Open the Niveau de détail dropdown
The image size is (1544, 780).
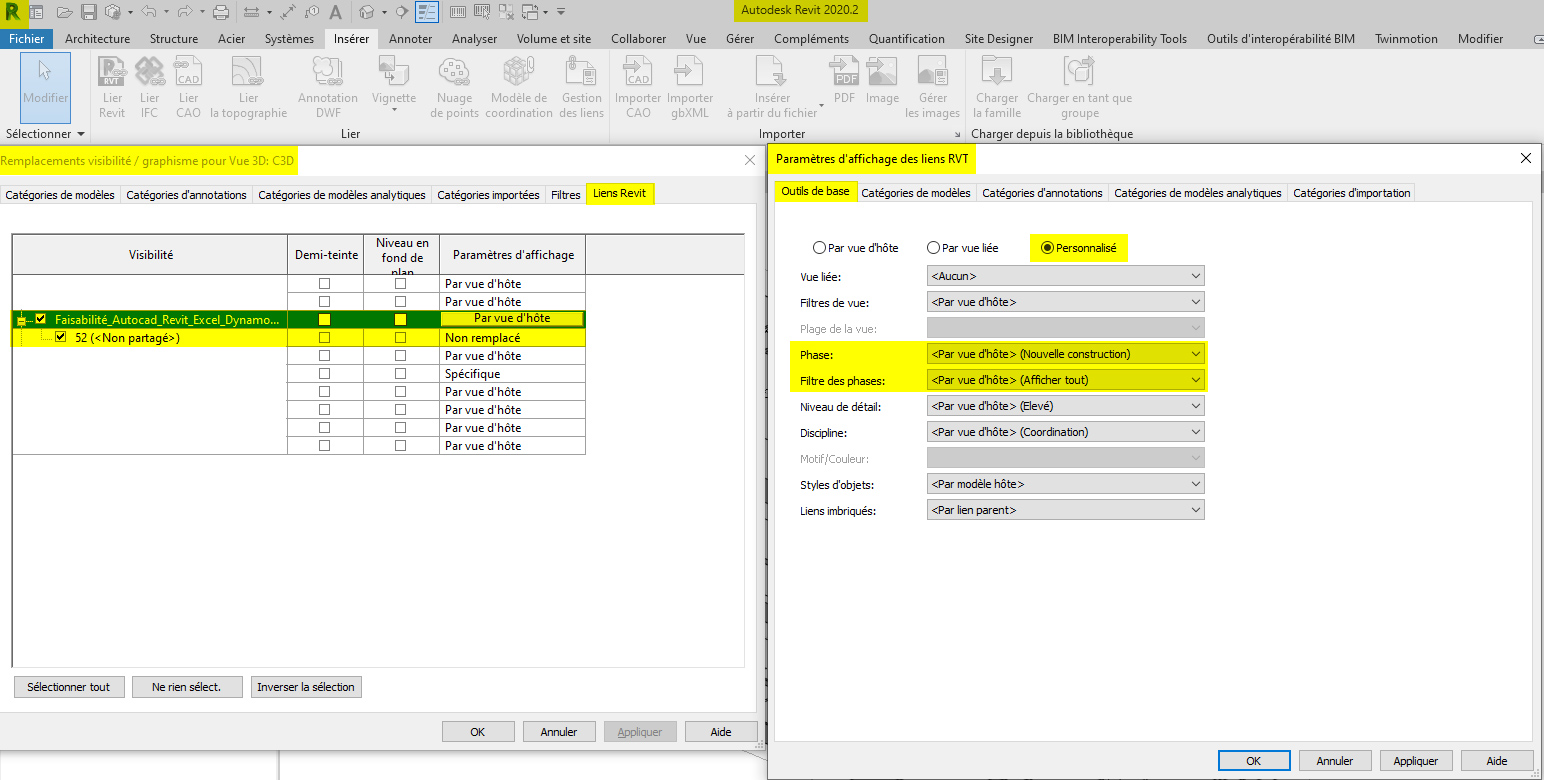click(x=1065, y=406)
